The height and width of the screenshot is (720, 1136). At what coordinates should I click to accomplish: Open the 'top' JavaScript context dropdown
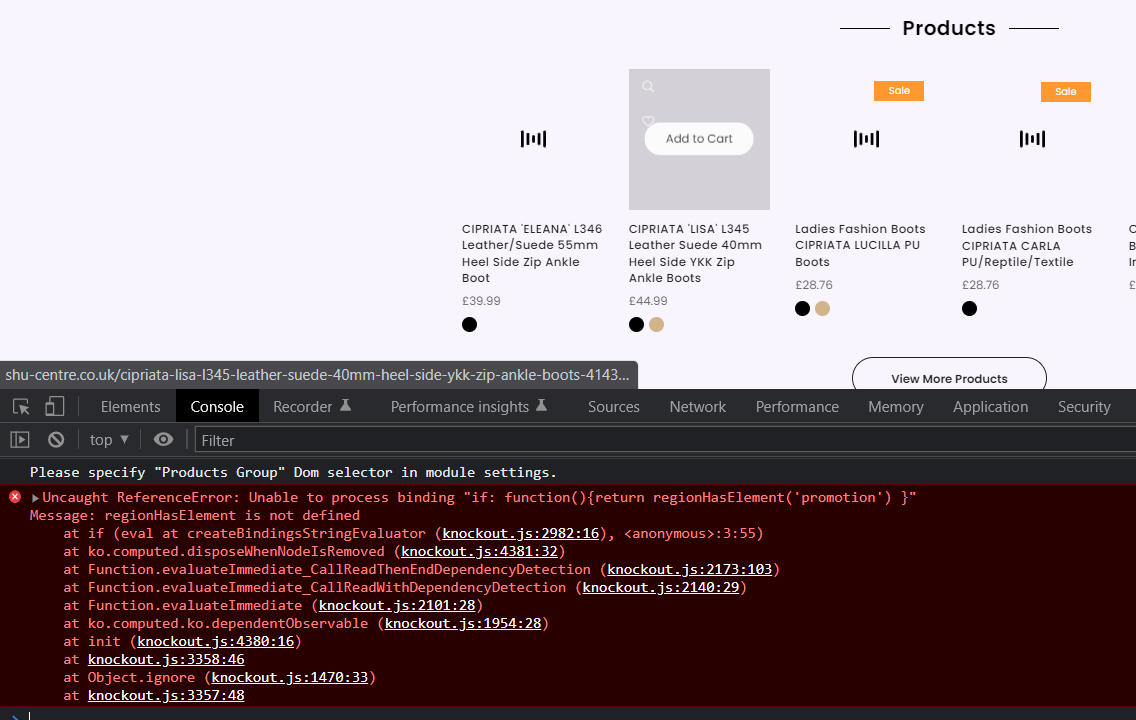(x=109, y=440)
